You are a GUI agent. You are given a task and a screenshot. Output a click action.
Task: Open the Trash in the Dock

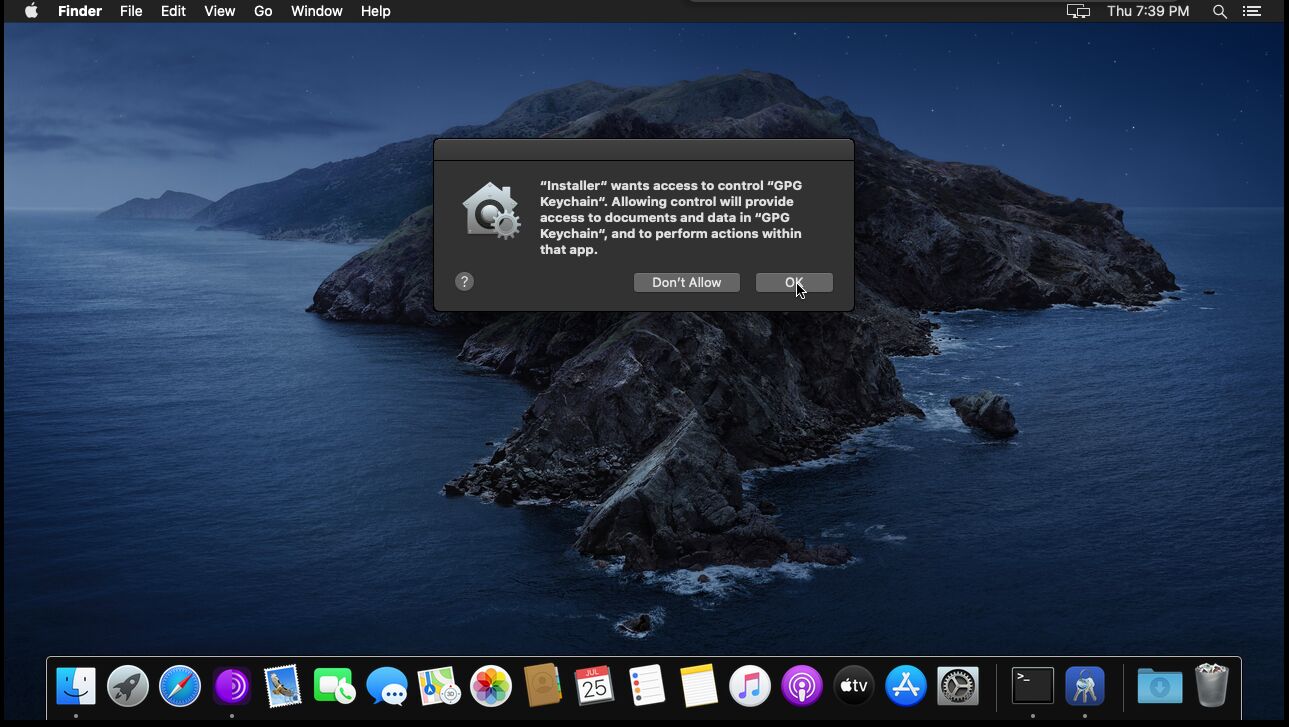tap(1211, 686)
